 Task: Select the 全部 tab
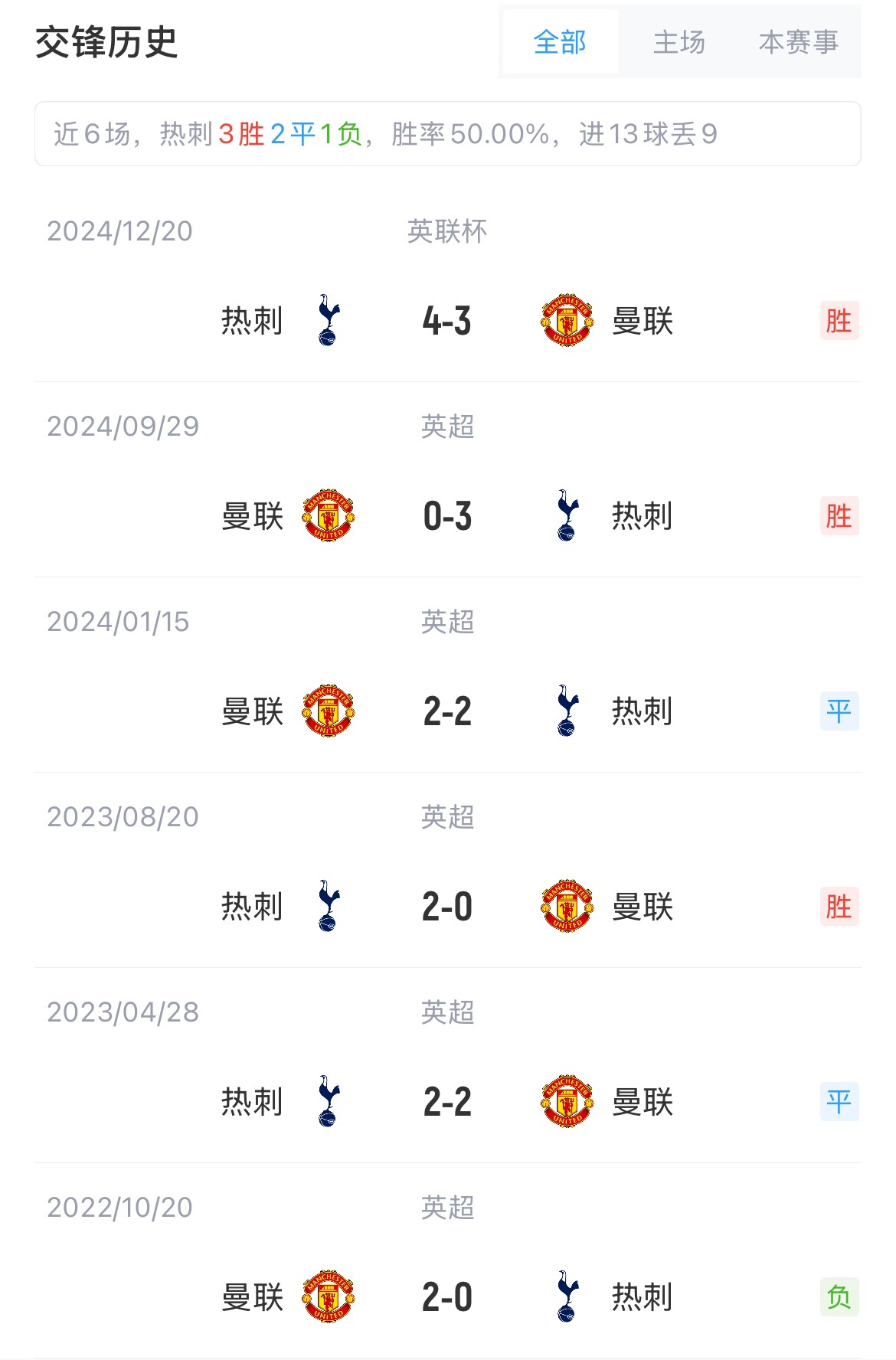coord(560,42)
